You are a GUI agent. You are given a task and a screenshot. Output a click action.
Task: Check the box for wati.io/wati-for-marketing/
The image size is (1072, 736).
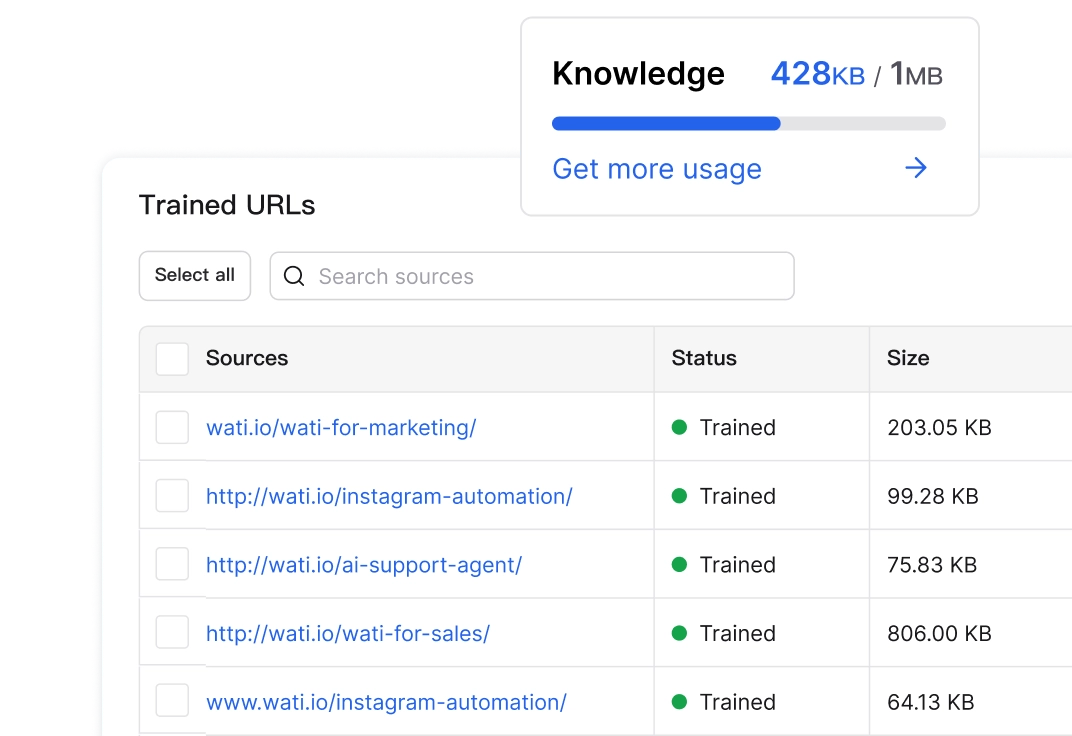click(172, 428)
